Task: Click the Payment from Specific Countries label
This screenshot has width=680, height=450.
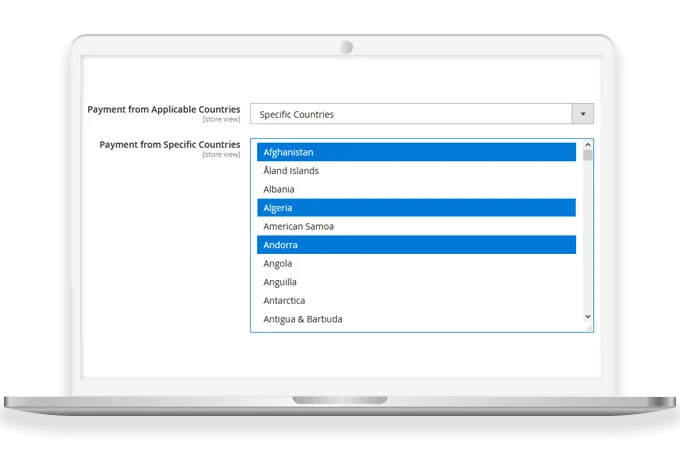Action: [x=169, y=144]
